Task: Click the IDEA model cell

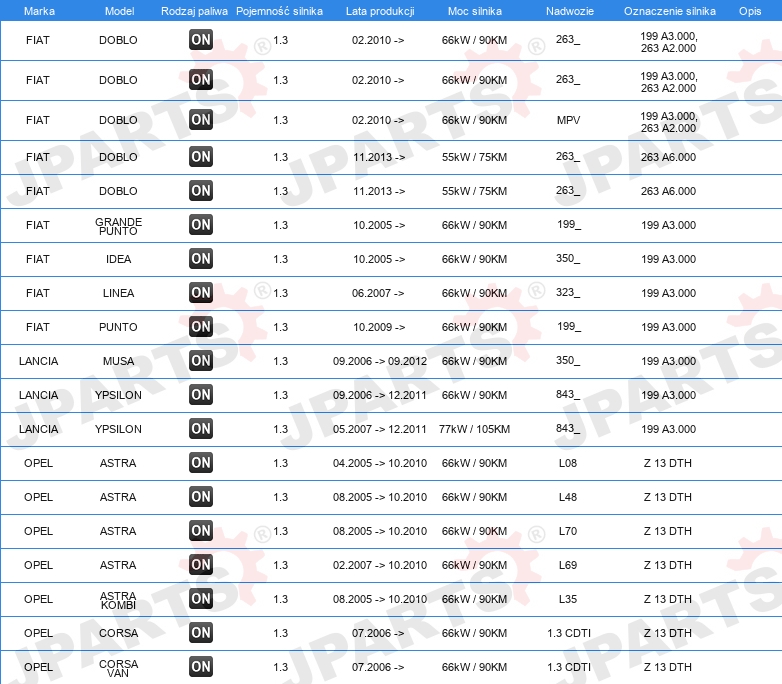Action: (x=118, y=259)
